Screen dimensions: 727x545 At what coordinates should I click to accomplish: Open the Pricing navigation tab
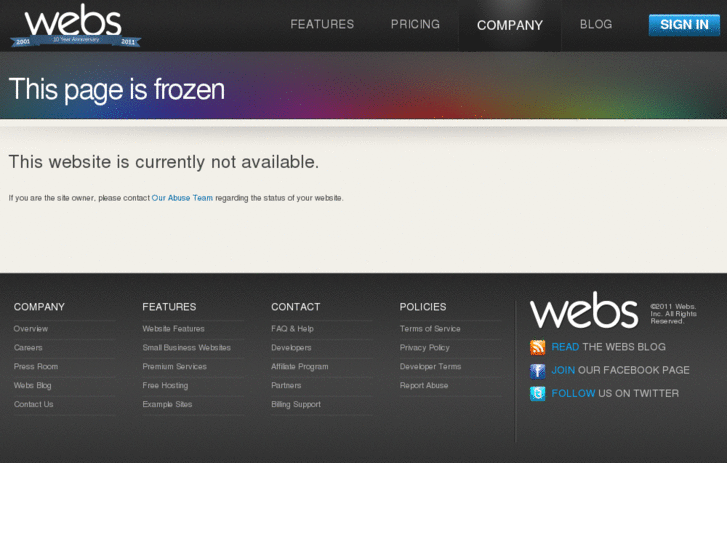point(415,24)
